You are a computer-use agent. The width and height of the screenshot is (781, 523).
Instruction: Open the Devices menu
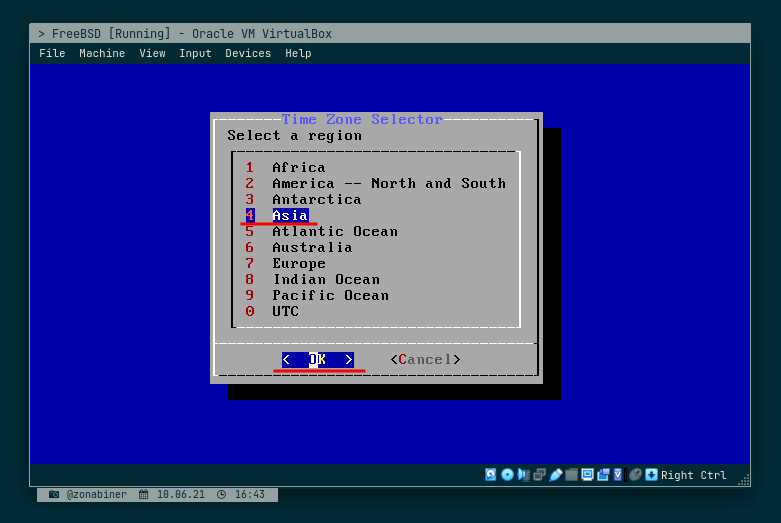pyautogui.click(x=248, y=53)
